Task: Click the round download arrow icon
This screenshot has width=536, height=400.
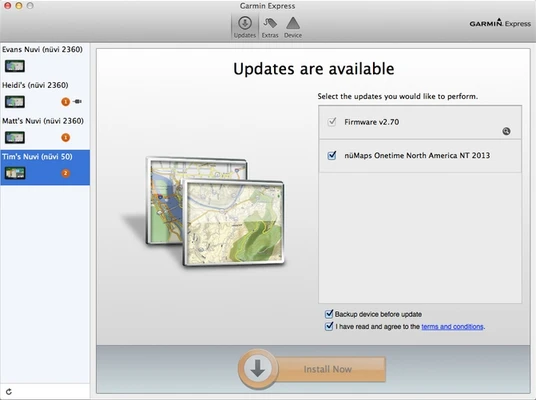Action: point(258,369)
